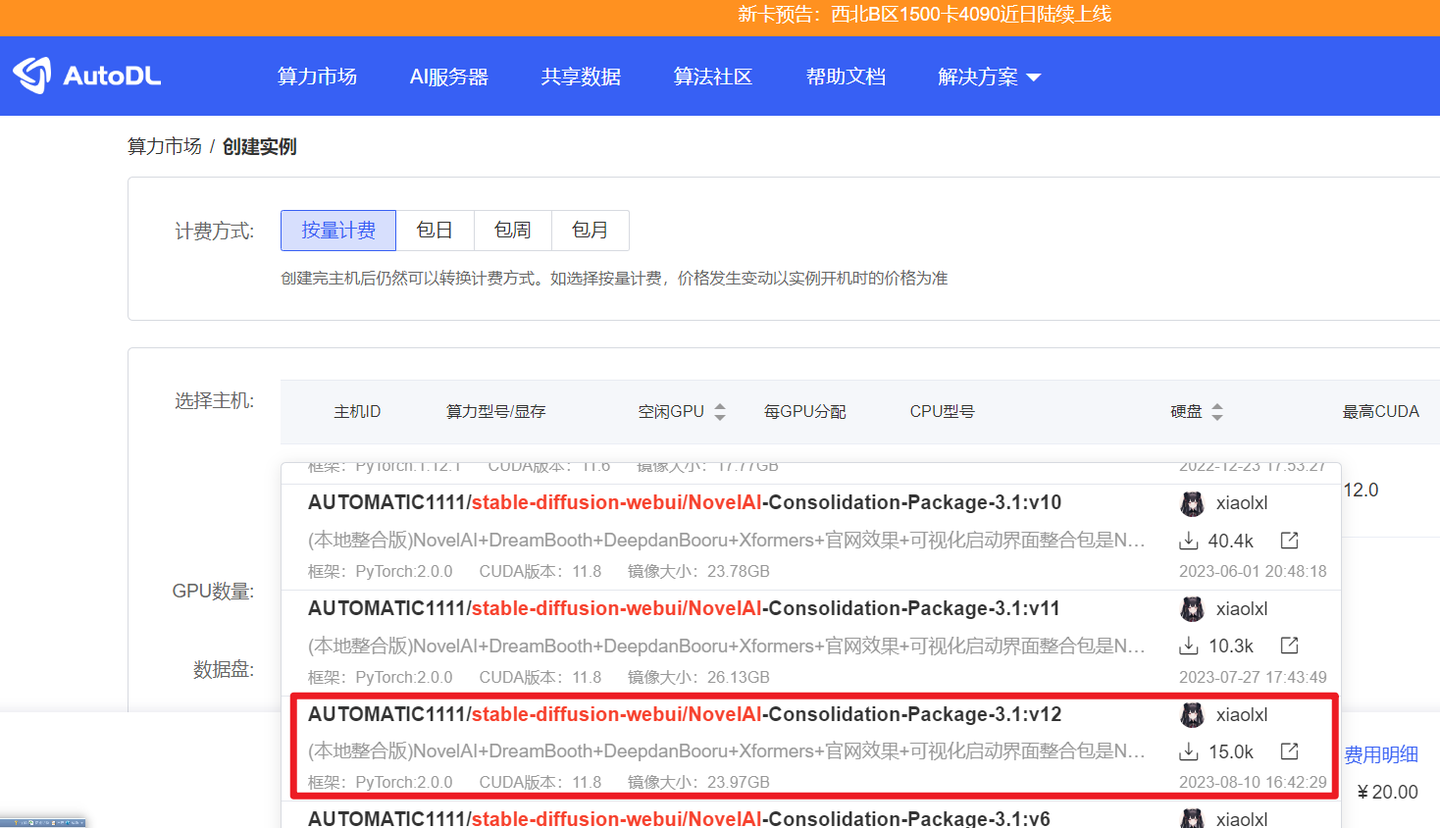This screenshot has width=1440, height=828.
Task: Open the 费用明细 cost details link
Action: click(x=1383, y=754)
